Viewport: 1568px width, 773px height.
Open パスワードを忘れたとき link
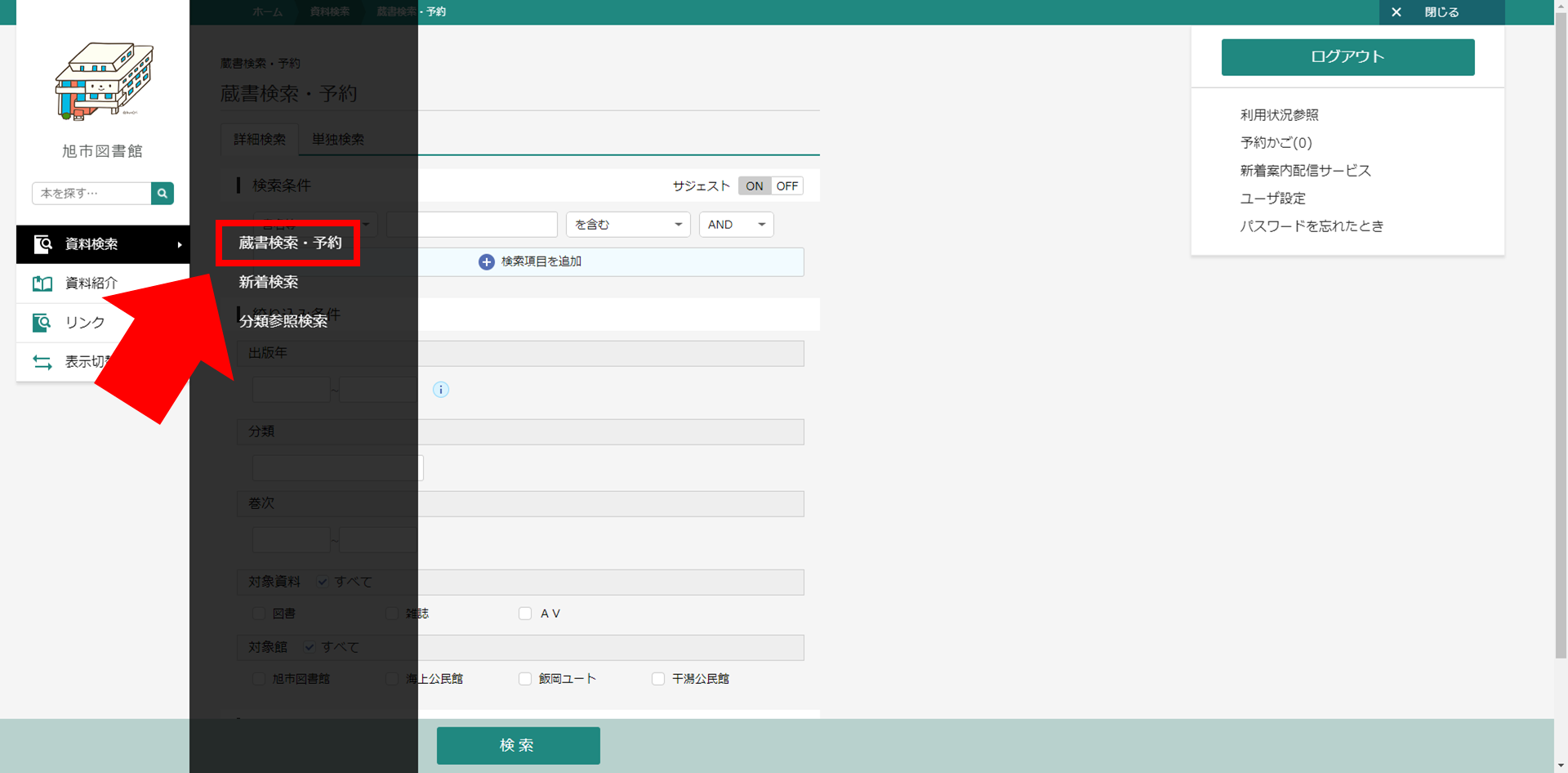pos(1312,226)
